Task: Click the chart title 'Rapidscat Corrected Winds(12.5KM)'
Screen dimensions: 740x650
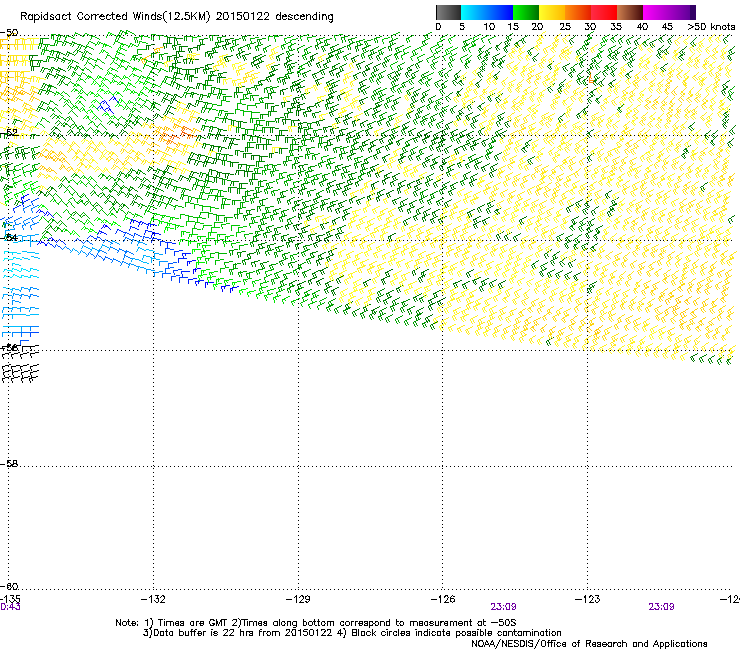Action: 115,17
